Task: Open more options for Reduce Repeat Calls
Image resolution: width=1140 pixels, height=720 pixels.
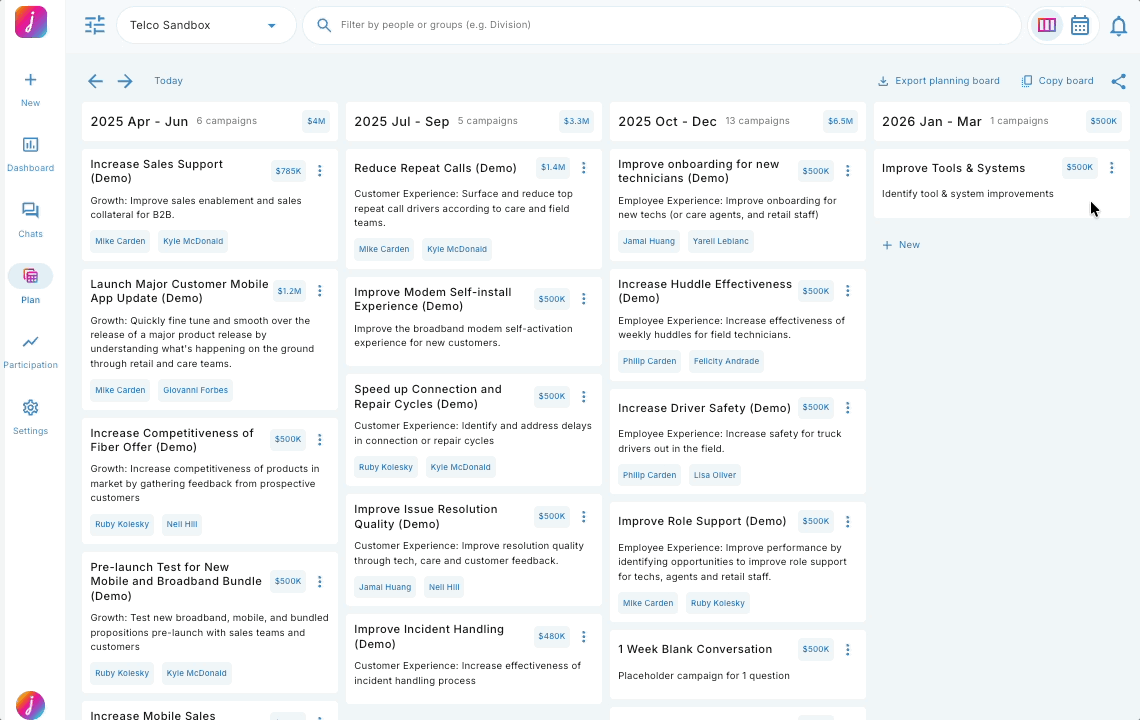Action: (x=584, y=168)
